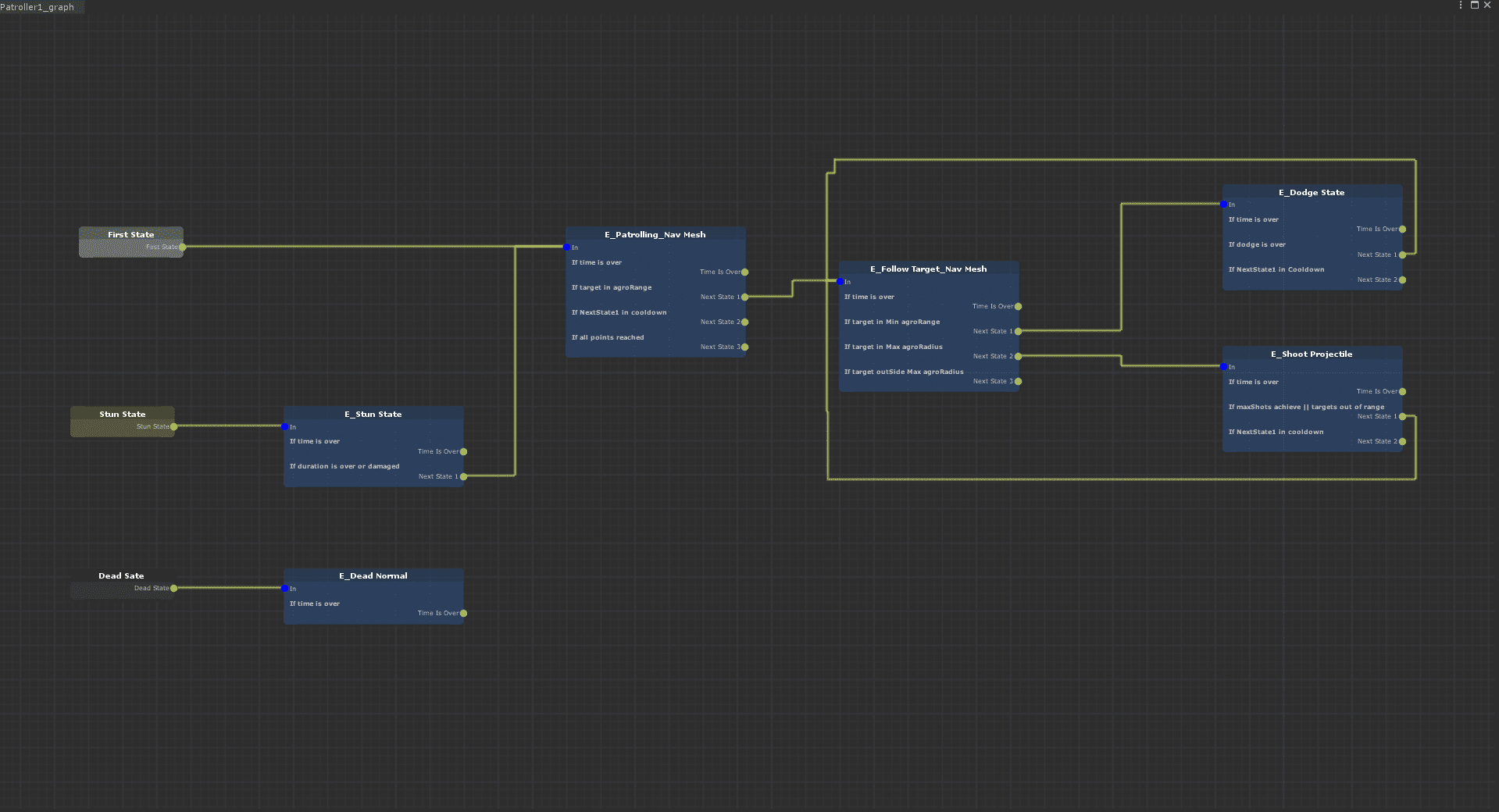1499x812 pixels.
Task: Select the E_Dodge State node title
Action: point(1312,193)
